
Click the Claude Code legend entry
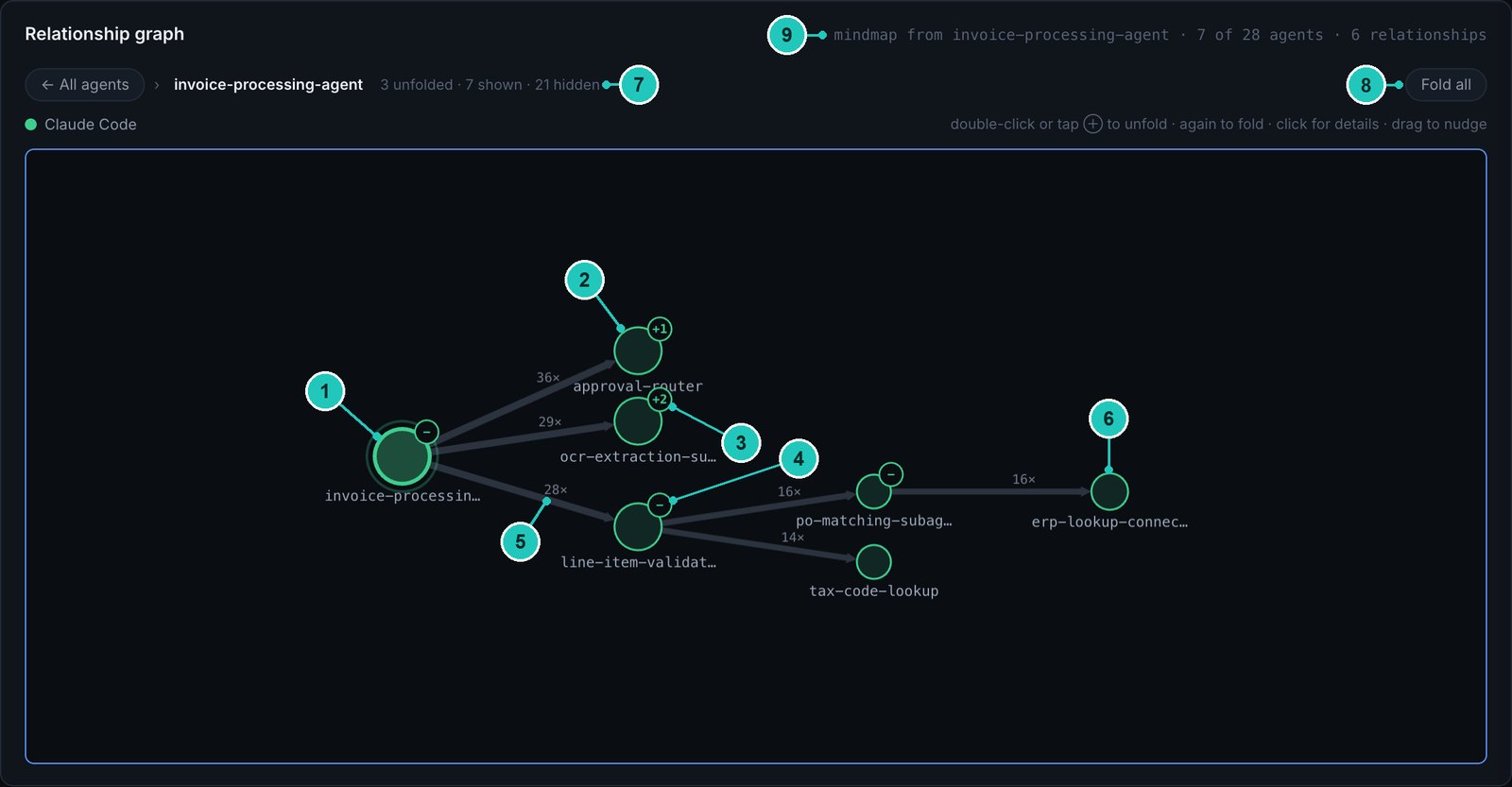tap(80, 125)
